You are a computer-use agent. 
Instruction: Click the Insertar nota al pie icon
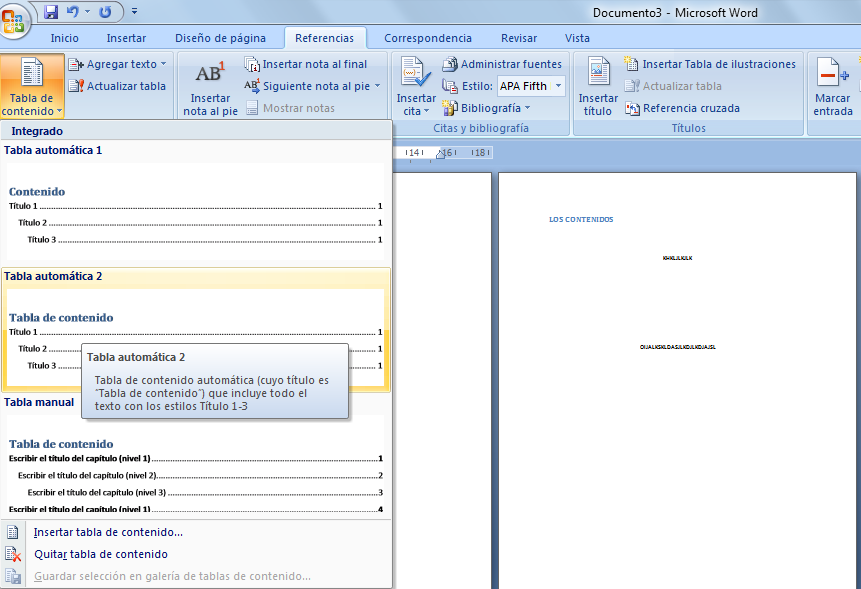pos(210,74)
